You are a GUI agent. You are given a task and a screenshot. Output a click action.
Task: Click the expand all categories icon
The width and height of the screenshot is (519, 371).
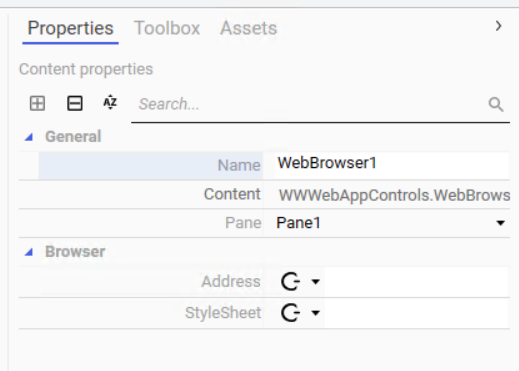tap(37, 103)
